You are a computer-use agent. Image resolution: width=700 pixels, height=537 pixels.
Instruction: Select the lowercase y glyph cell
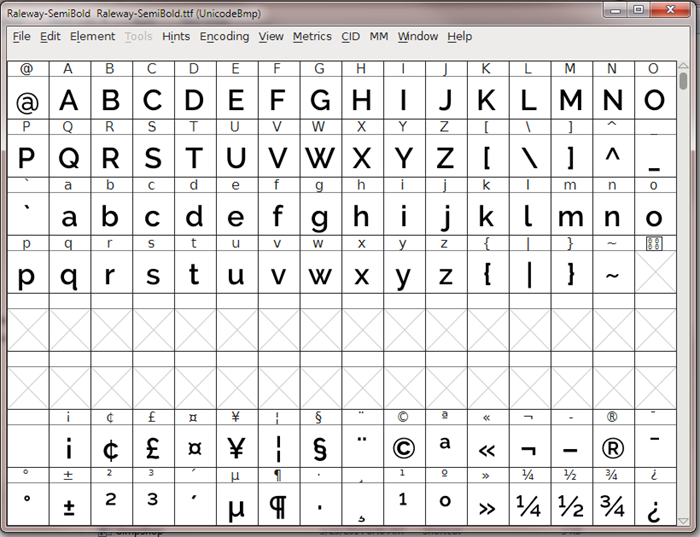tap(404, 272)
